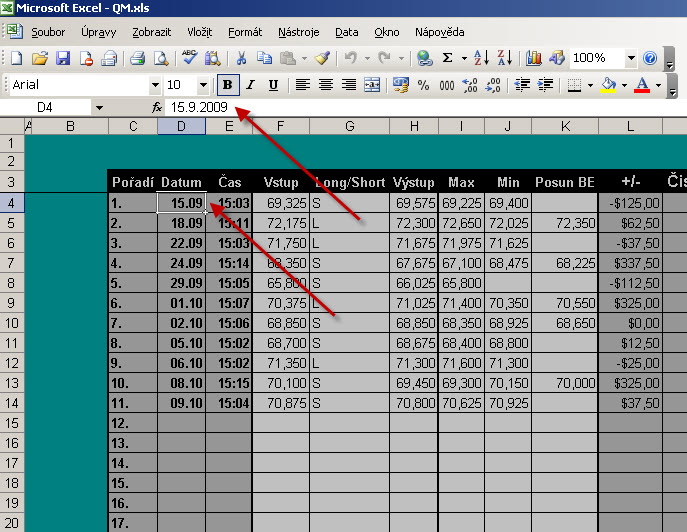Click the fx Insert Function button

pos(157,107)
